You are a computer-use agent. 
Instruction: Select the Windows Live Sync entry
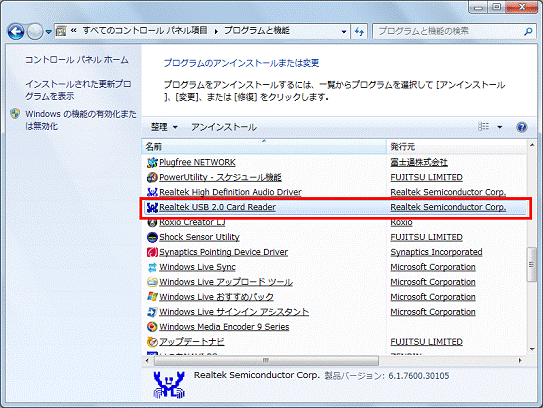click(x=197, y=267)
